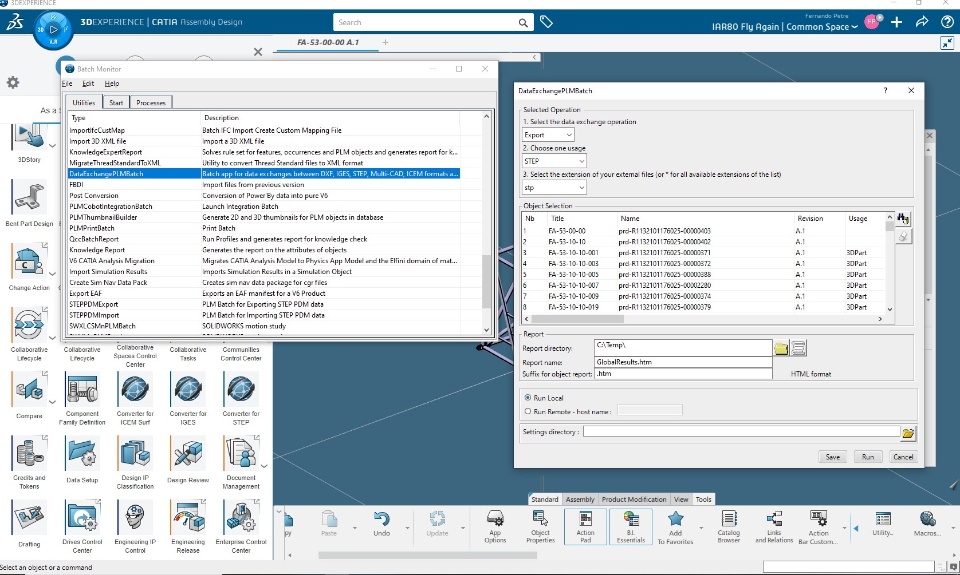960x575 pixels.
Task: Click the Share arrow icon
Action: 922,22
